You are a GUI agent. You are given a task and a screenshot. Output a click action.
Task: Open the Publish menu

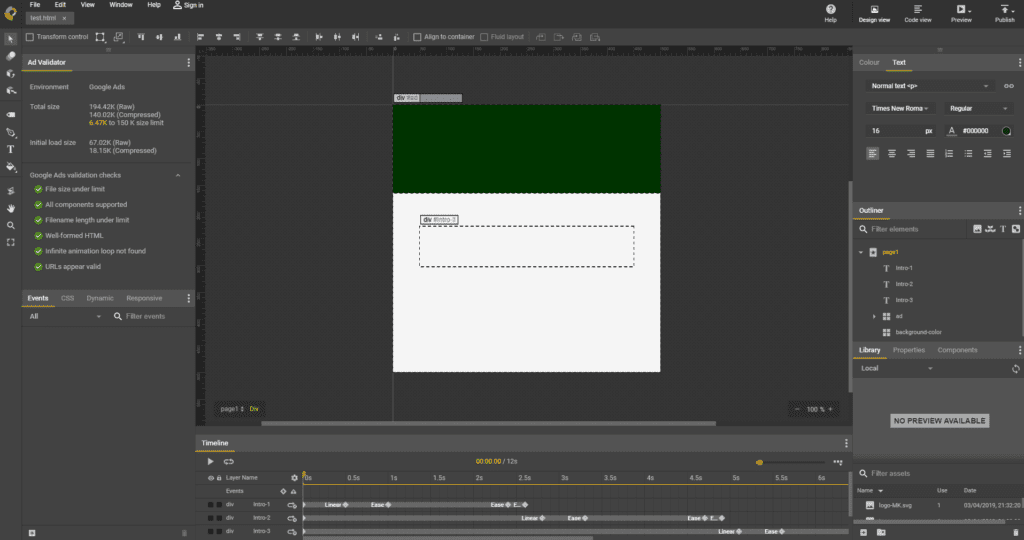click(1004, 12)
